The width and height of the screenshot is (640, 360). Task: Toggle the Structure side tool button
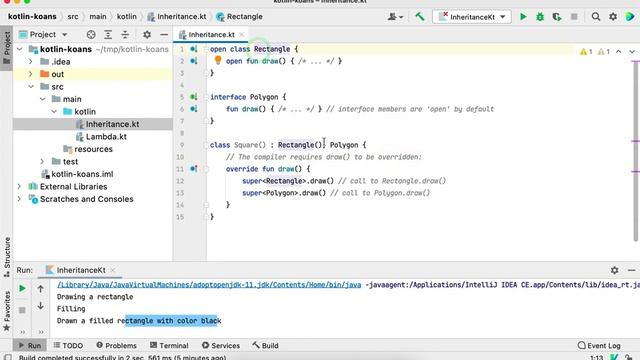click(7, 257)
